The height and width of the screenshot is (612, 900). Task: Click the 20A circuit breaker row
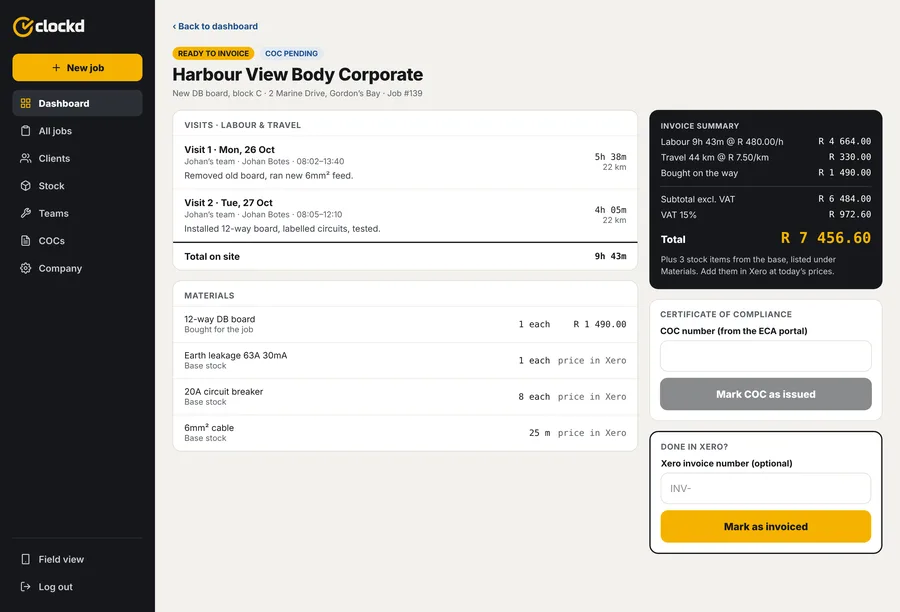[x=405, y=397]
